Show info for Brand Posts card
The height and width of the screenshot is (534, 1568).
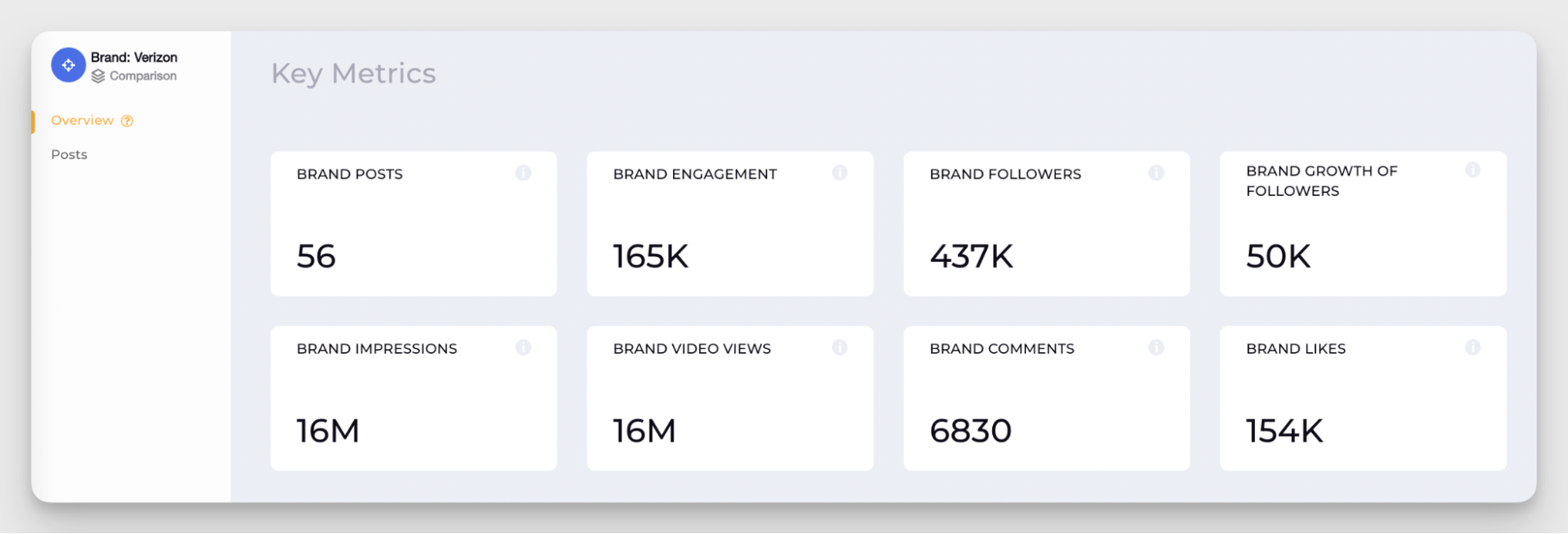click(523, 173)
